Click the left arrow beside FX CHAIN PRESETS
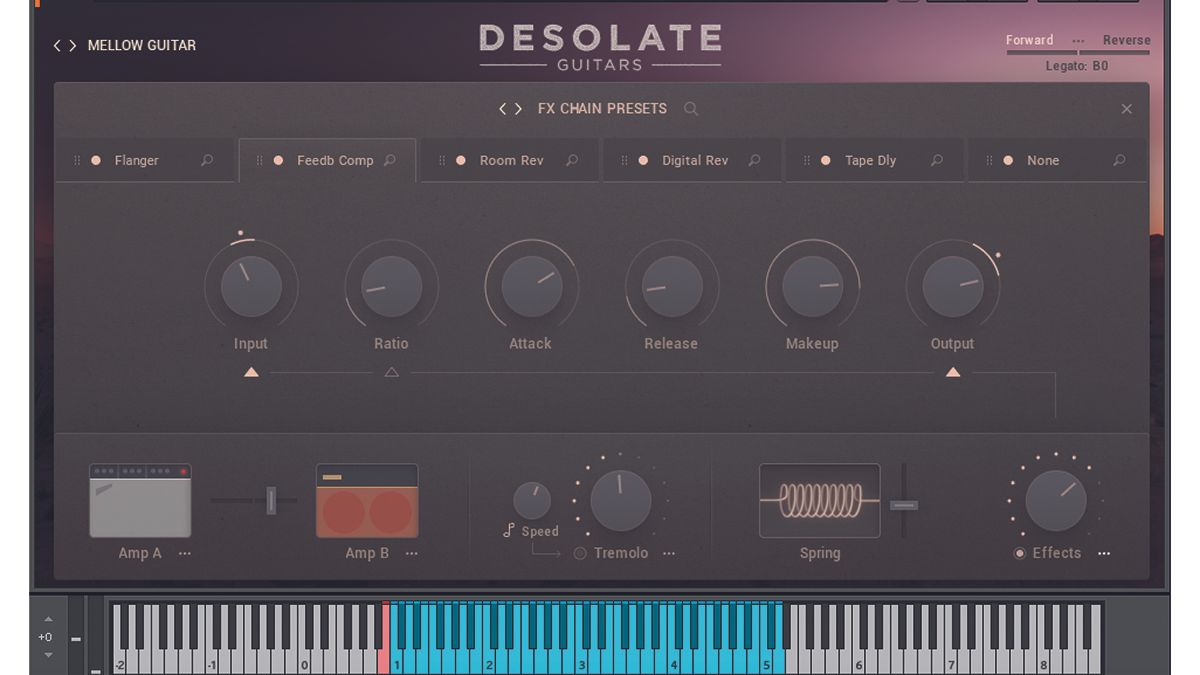Viewport: 1200px width, 675px height. pyautogui.click(x=505, y=108)
